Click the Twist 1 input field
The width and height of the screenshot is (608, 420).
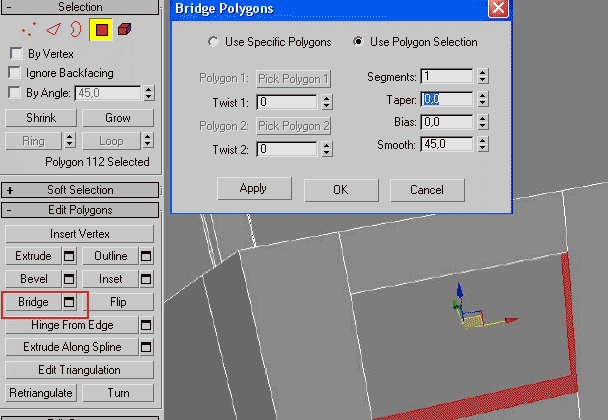click(287, 102)
